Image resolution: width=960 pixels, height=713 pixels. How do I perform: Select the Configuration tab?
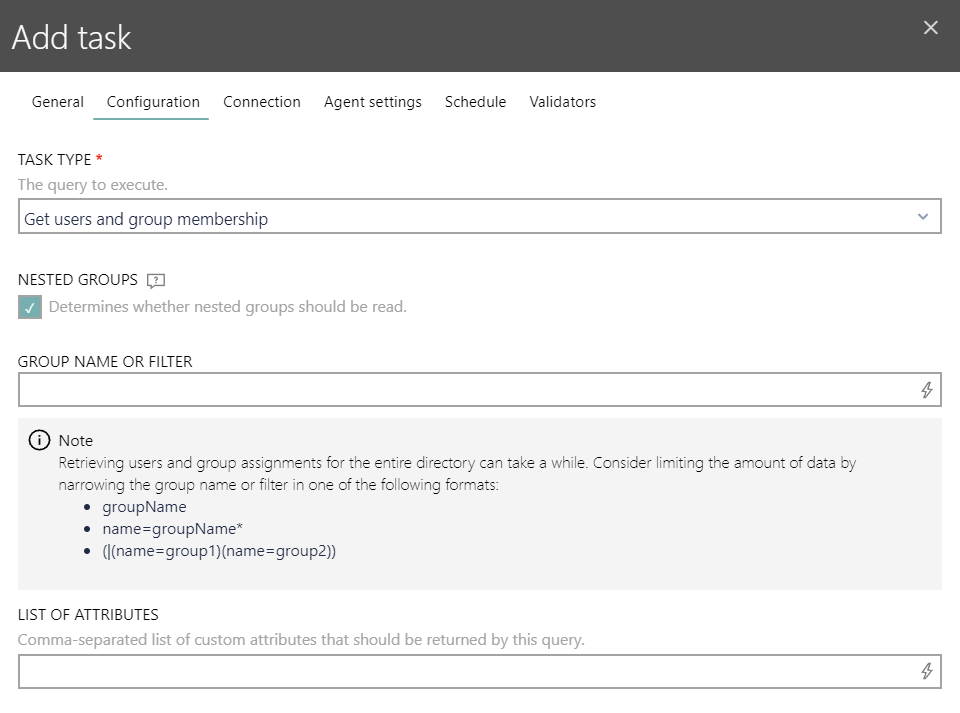(153, 102)
